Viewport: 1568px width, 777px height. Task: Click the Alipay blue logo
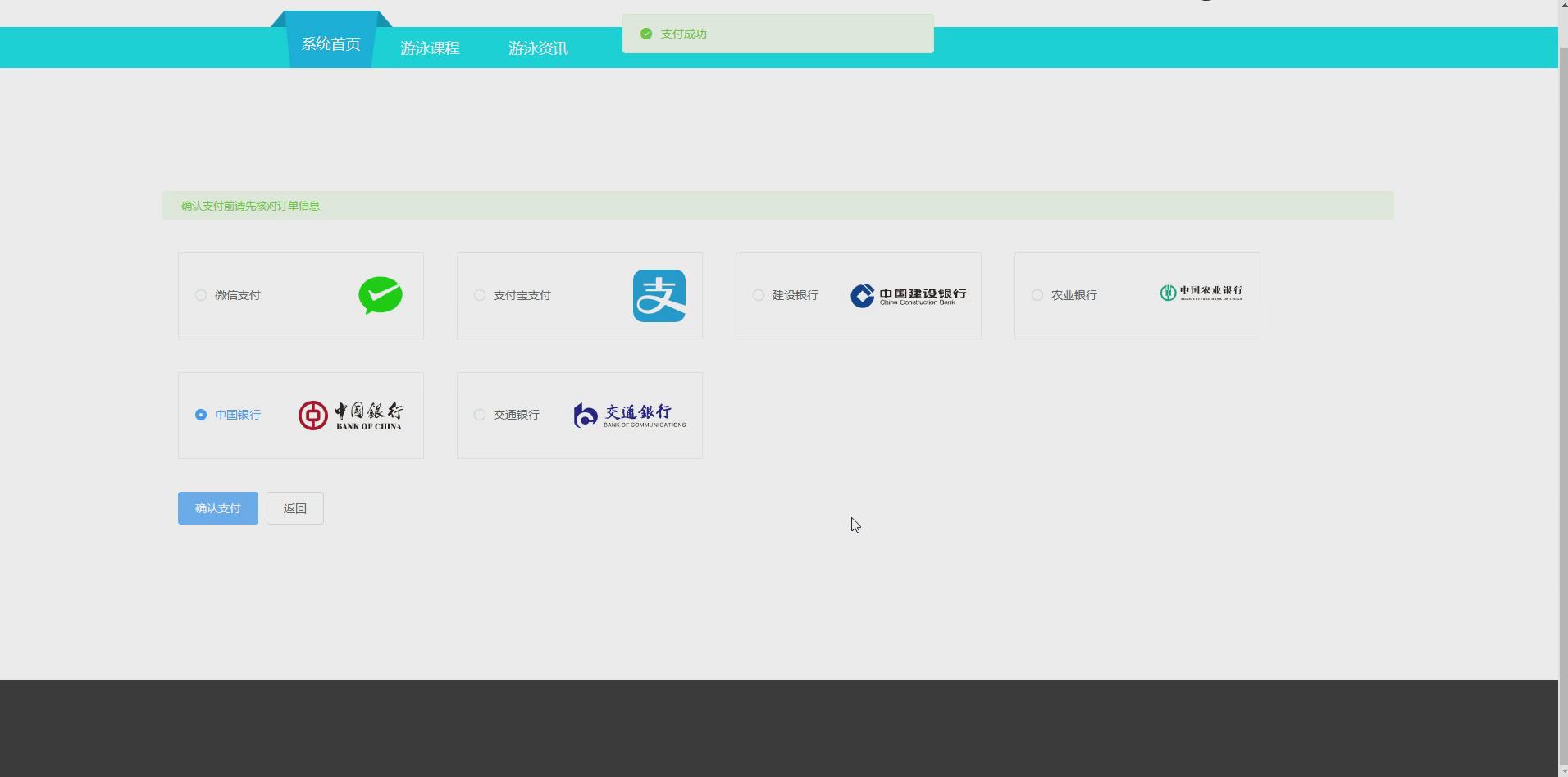pos(659,296)
